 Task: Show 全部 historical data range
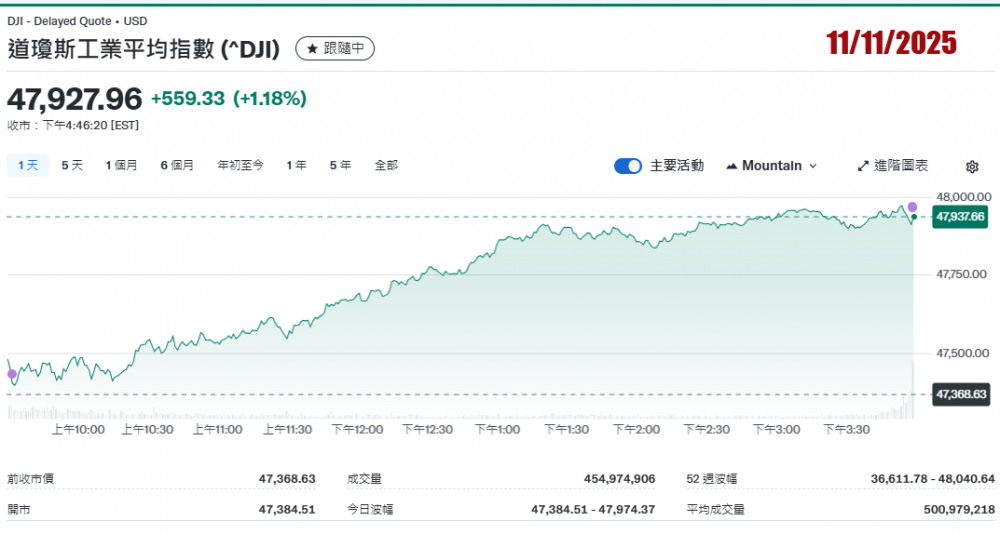pyautogui.click(x=386, y=165)
